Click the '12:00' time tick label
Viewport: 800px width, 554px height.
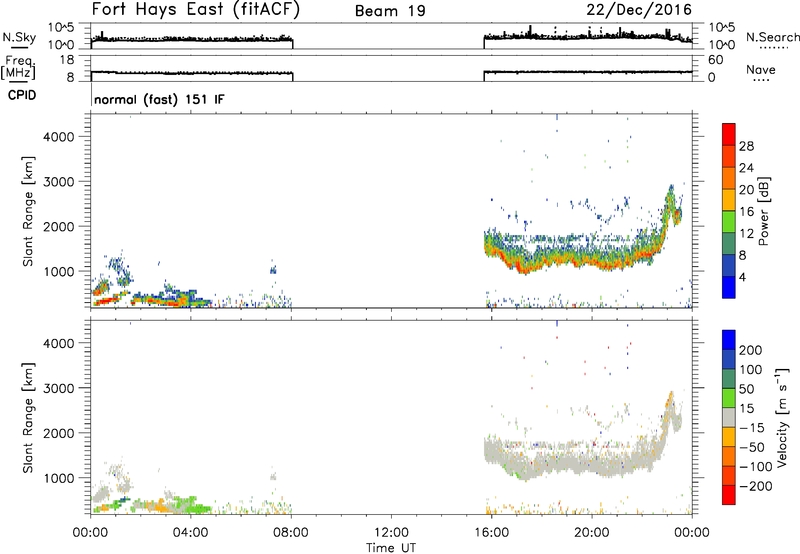[x=391, y=533]
